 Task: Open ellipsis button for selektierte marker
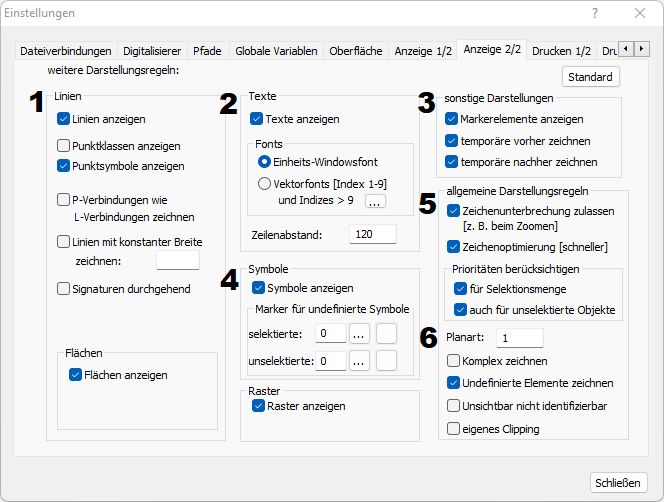tap(360, 334)
